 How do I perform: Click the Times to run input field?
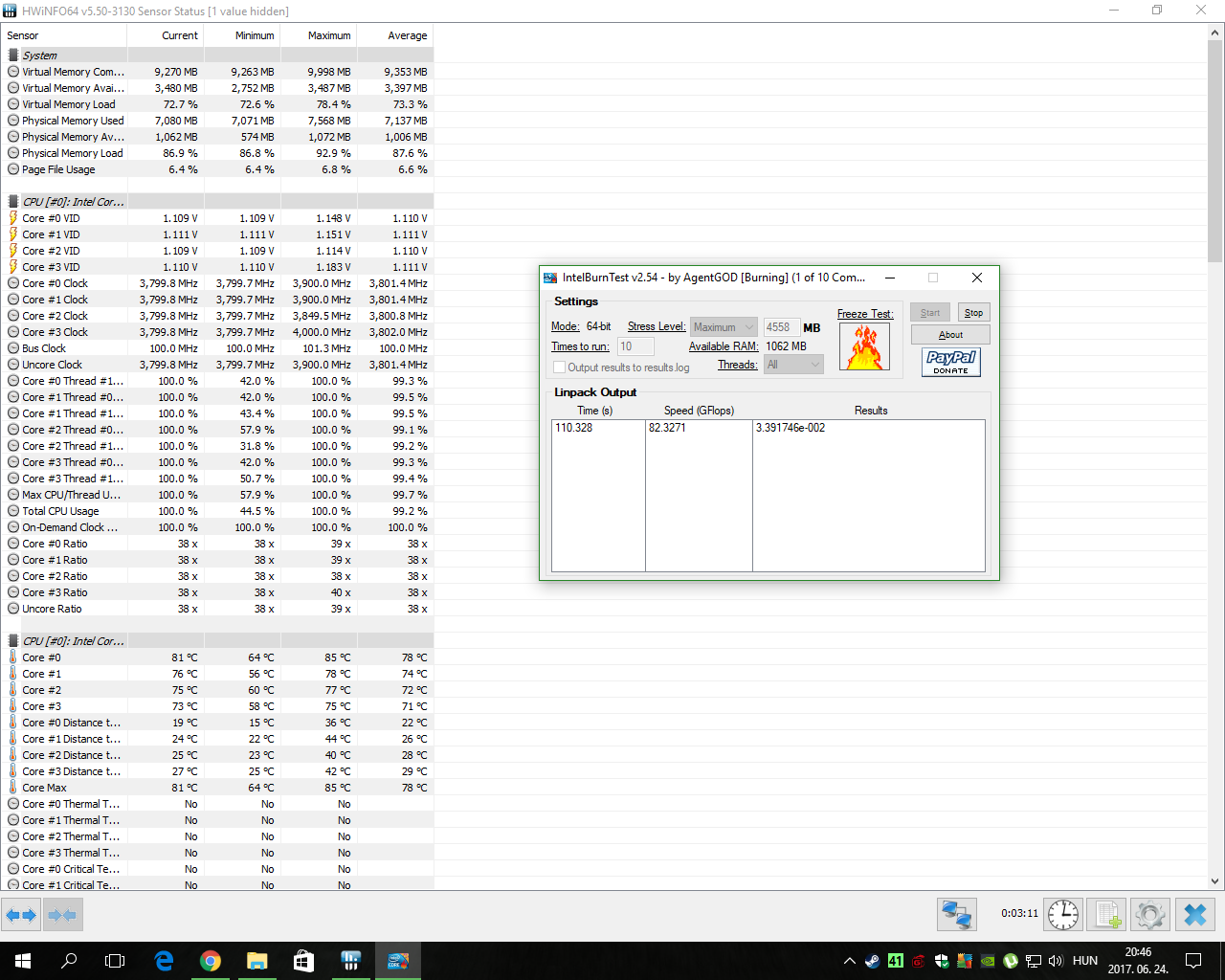[636, 346]
